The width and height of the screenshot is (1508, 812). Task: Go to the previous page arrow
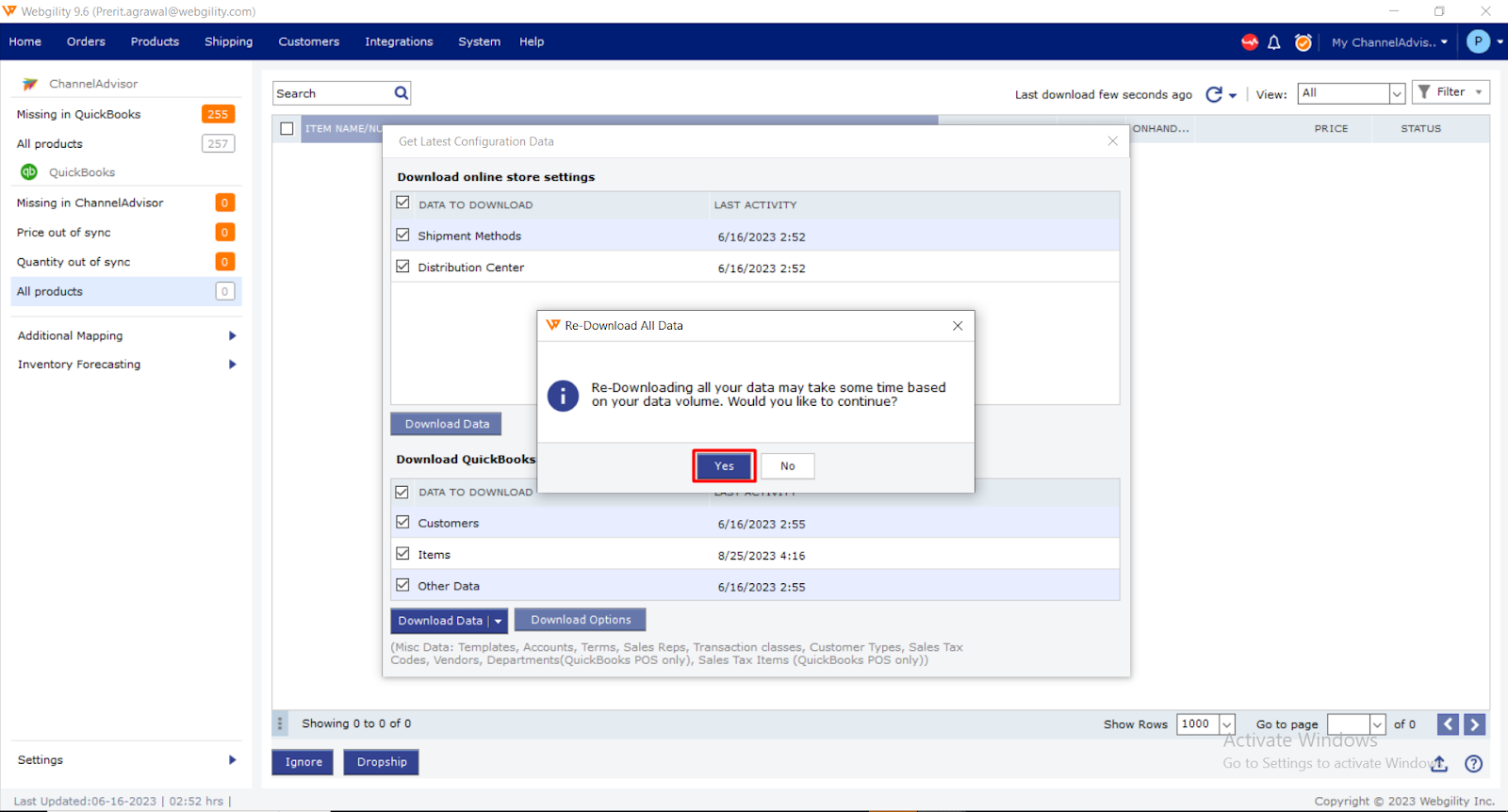(x=1449, y=724)
